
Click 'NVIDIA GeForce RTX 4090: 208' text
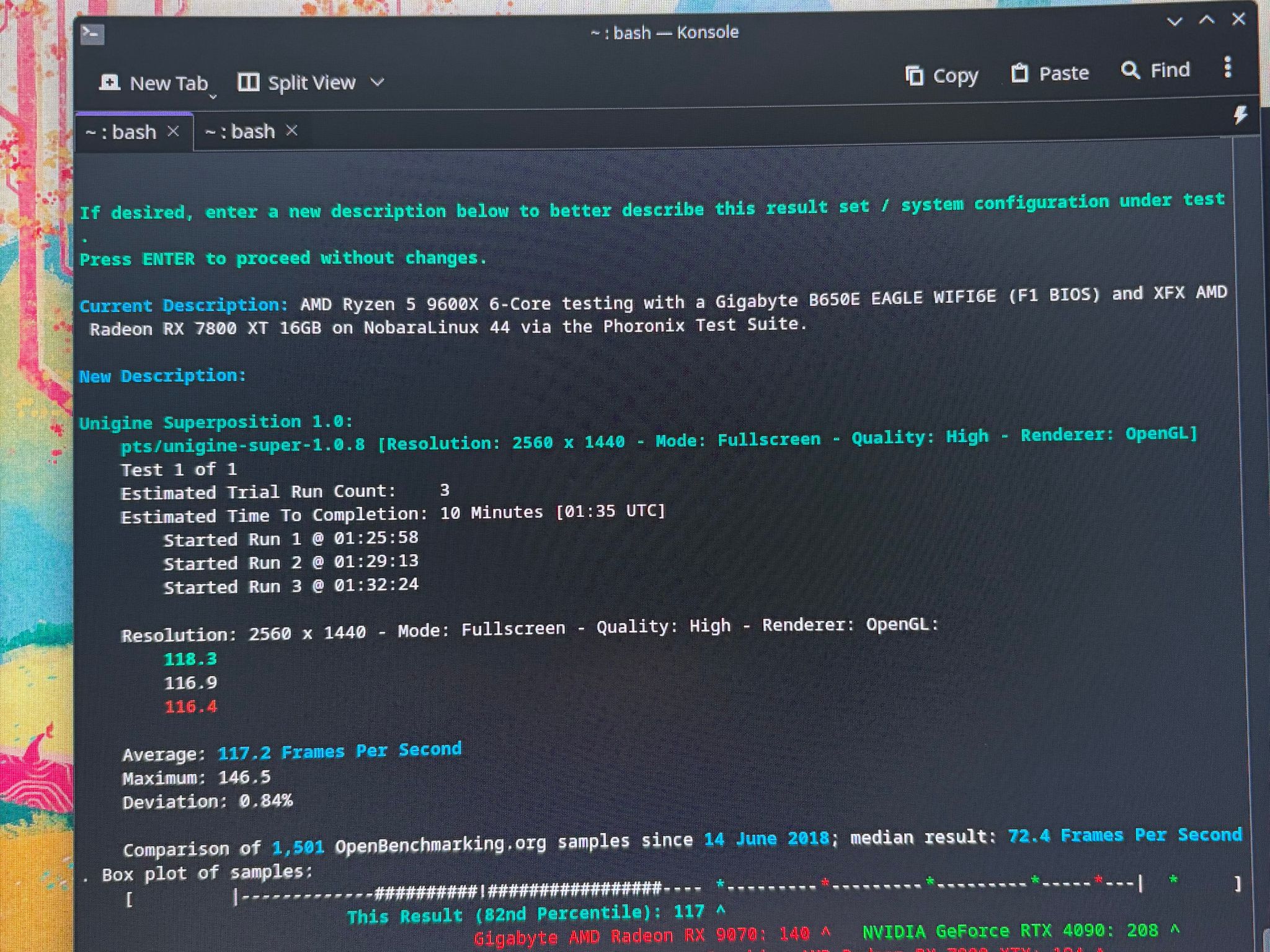(x=1010, y=931)
